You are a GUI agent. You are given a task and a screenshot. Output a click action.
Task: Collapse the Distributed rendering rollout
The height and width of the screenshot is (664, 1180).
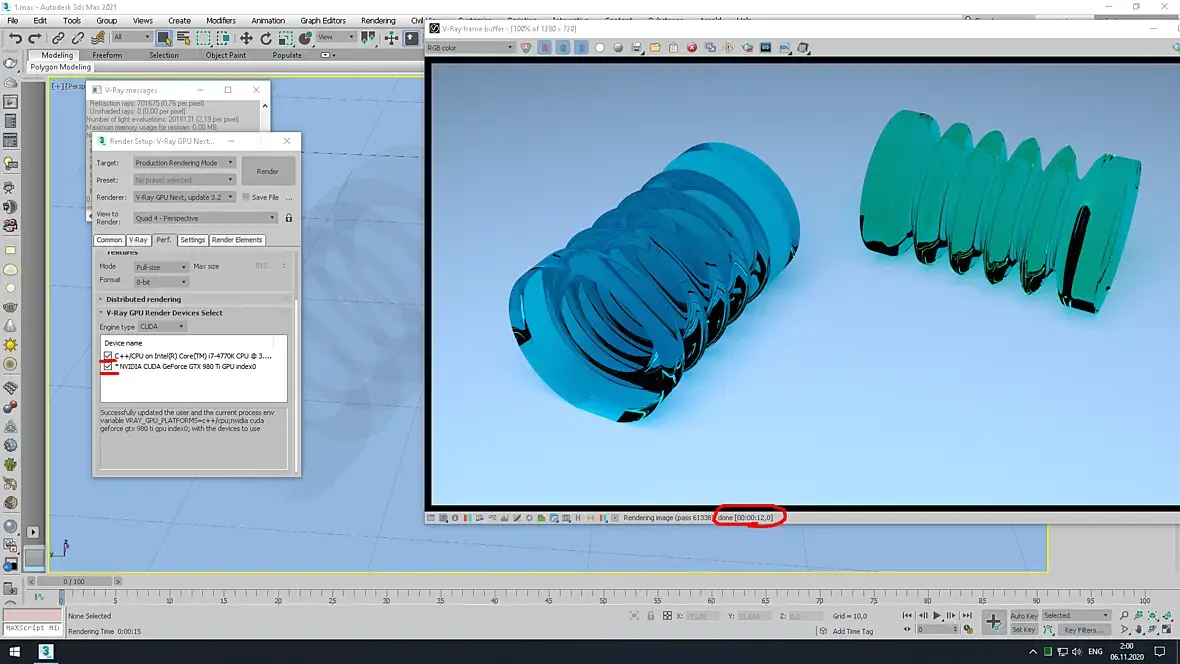(143, 299)
